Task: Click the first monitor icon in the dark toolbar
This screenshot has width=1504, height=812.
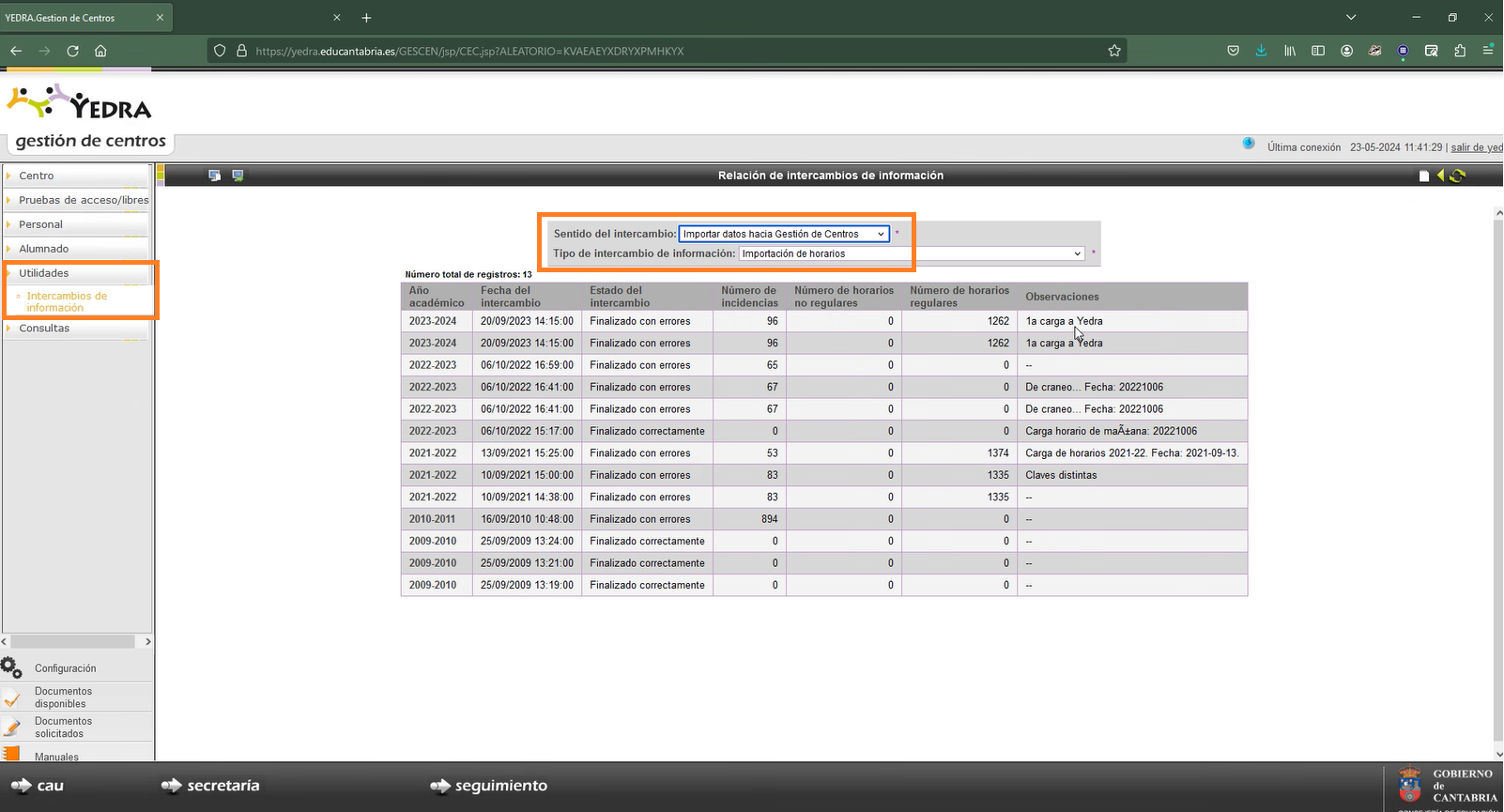Action: point(214,176)
